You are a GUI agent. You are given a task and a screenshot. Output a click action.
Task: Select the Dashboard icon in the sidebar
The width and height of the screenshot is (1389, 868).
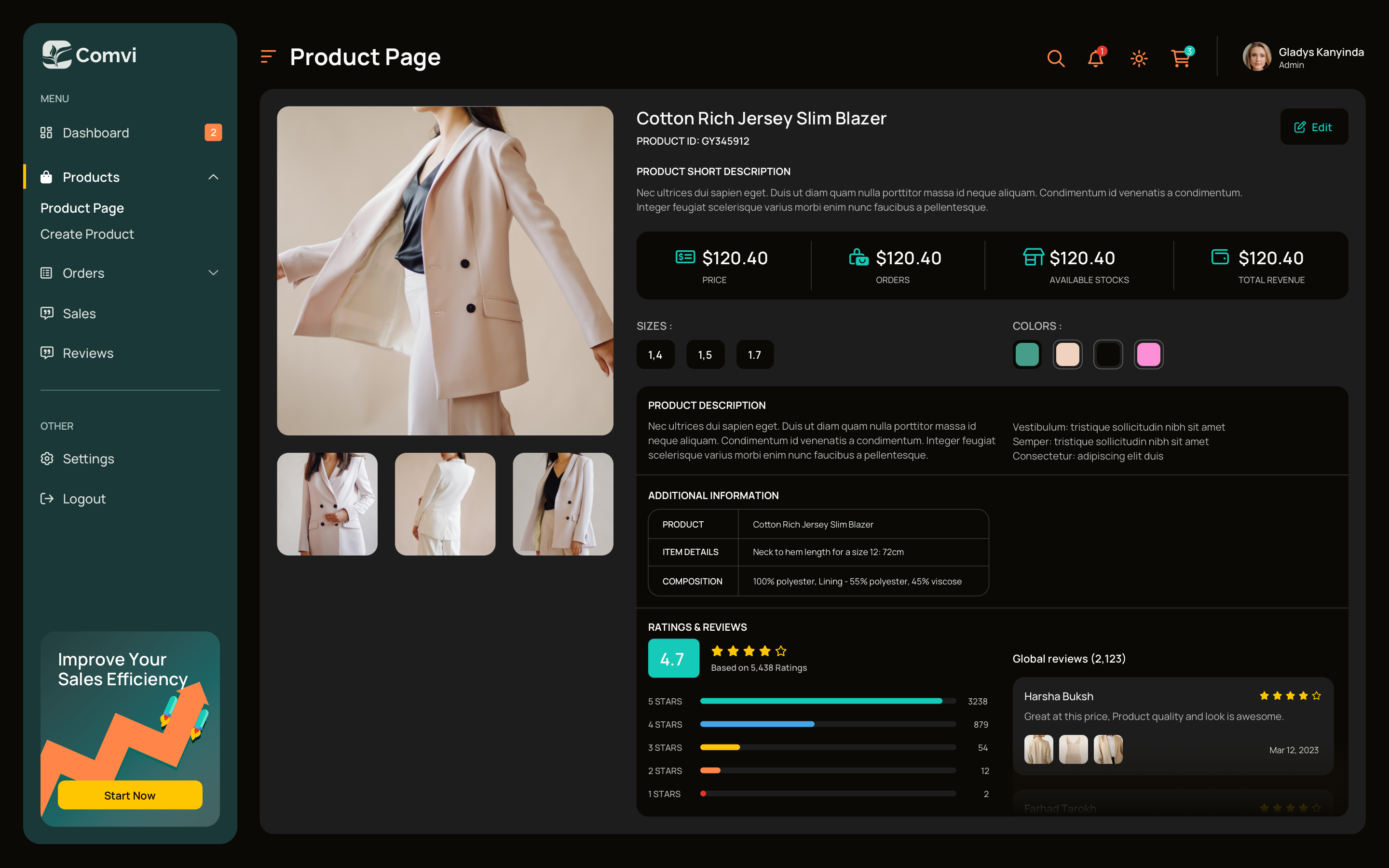pyautogui.click(x=47, y=133)
